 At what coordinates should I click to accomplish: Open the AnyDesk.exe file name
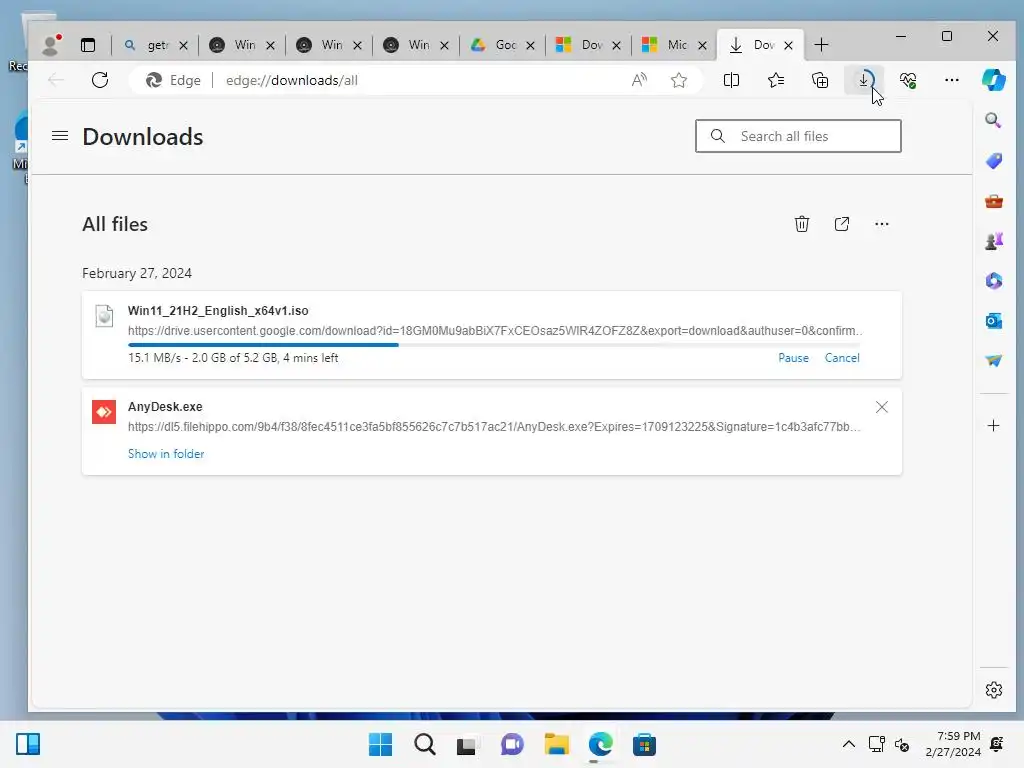point(165,407)
